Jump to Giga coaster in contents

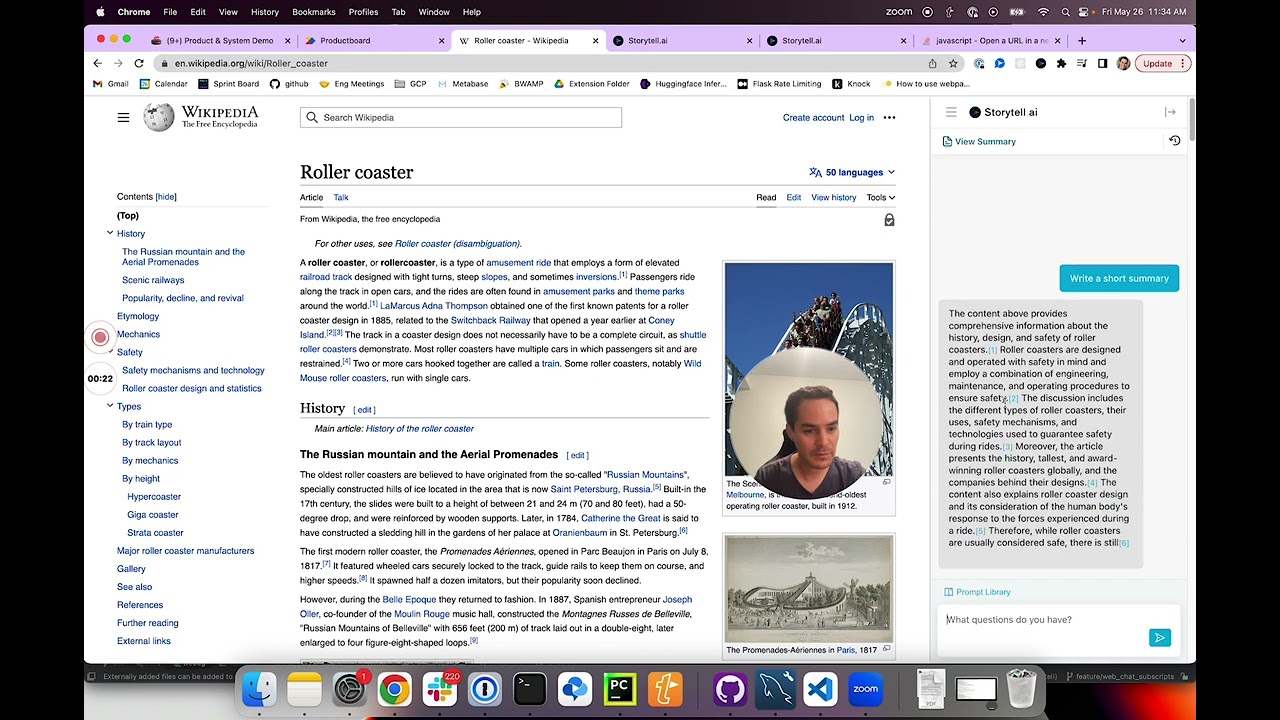(153, 515)
